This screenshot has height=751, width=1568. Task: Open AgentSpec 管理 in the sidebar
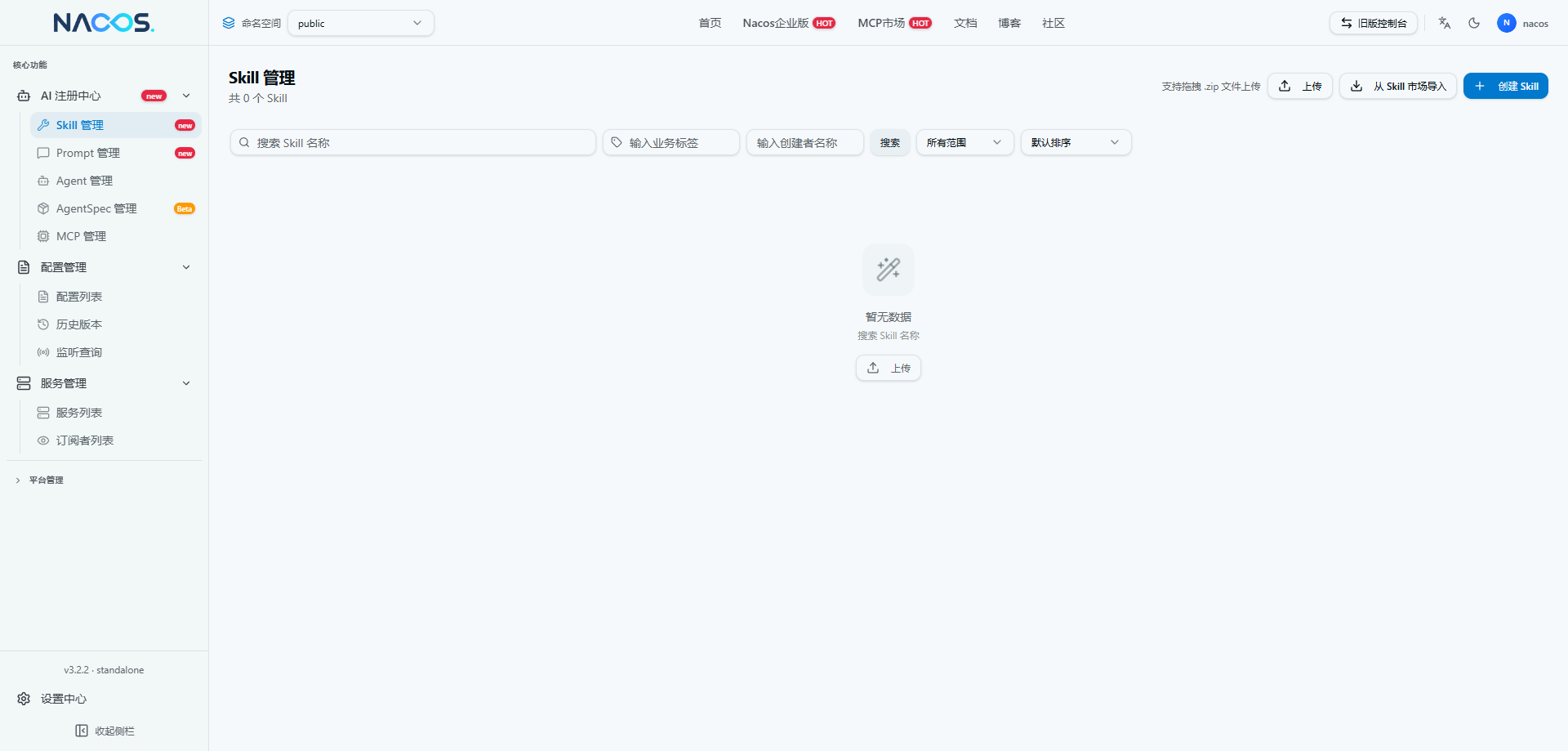[x=116, y=208]
